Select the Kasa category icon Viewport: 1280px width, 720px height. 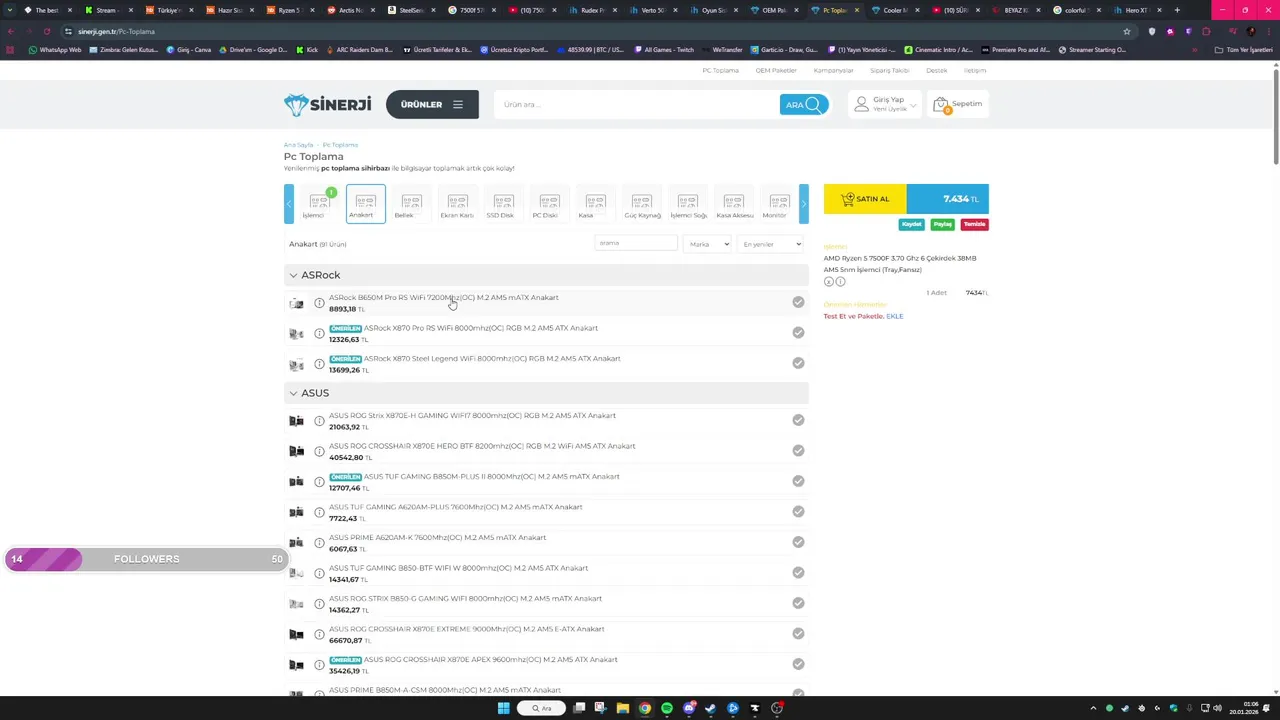(x=595, y=203)
